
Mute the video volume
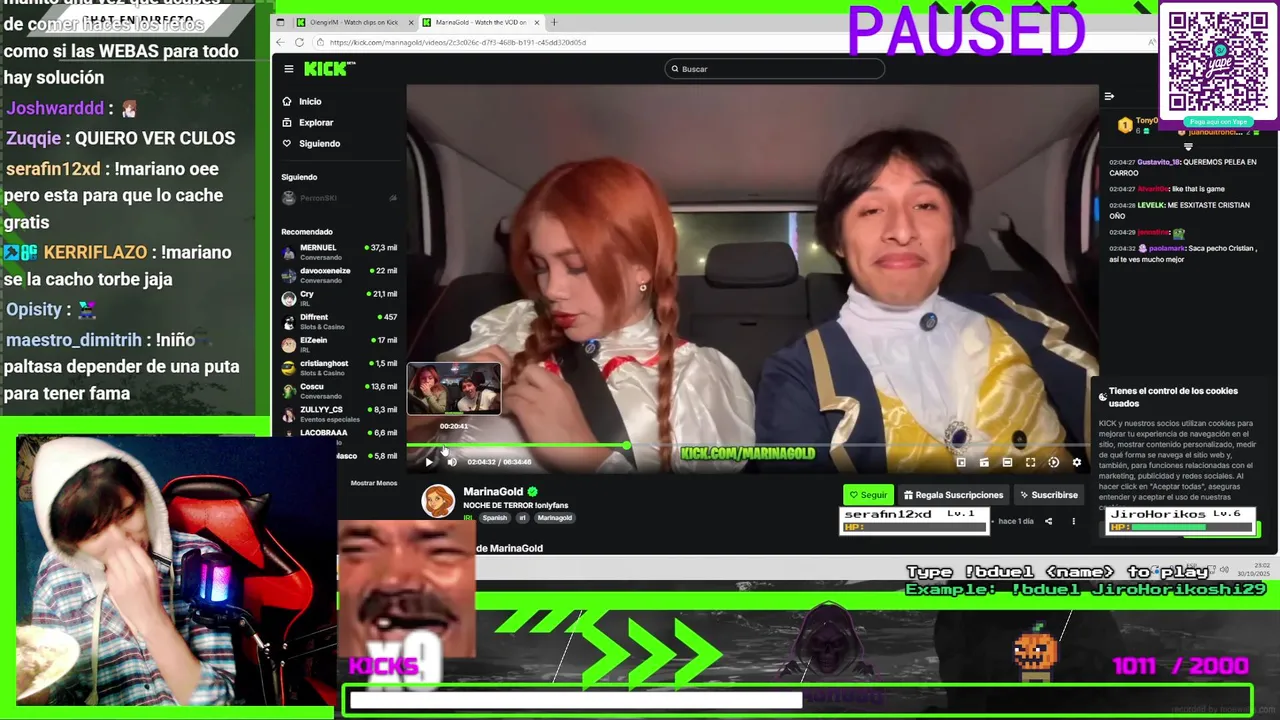pyautogui.click(x=452, y=462)
